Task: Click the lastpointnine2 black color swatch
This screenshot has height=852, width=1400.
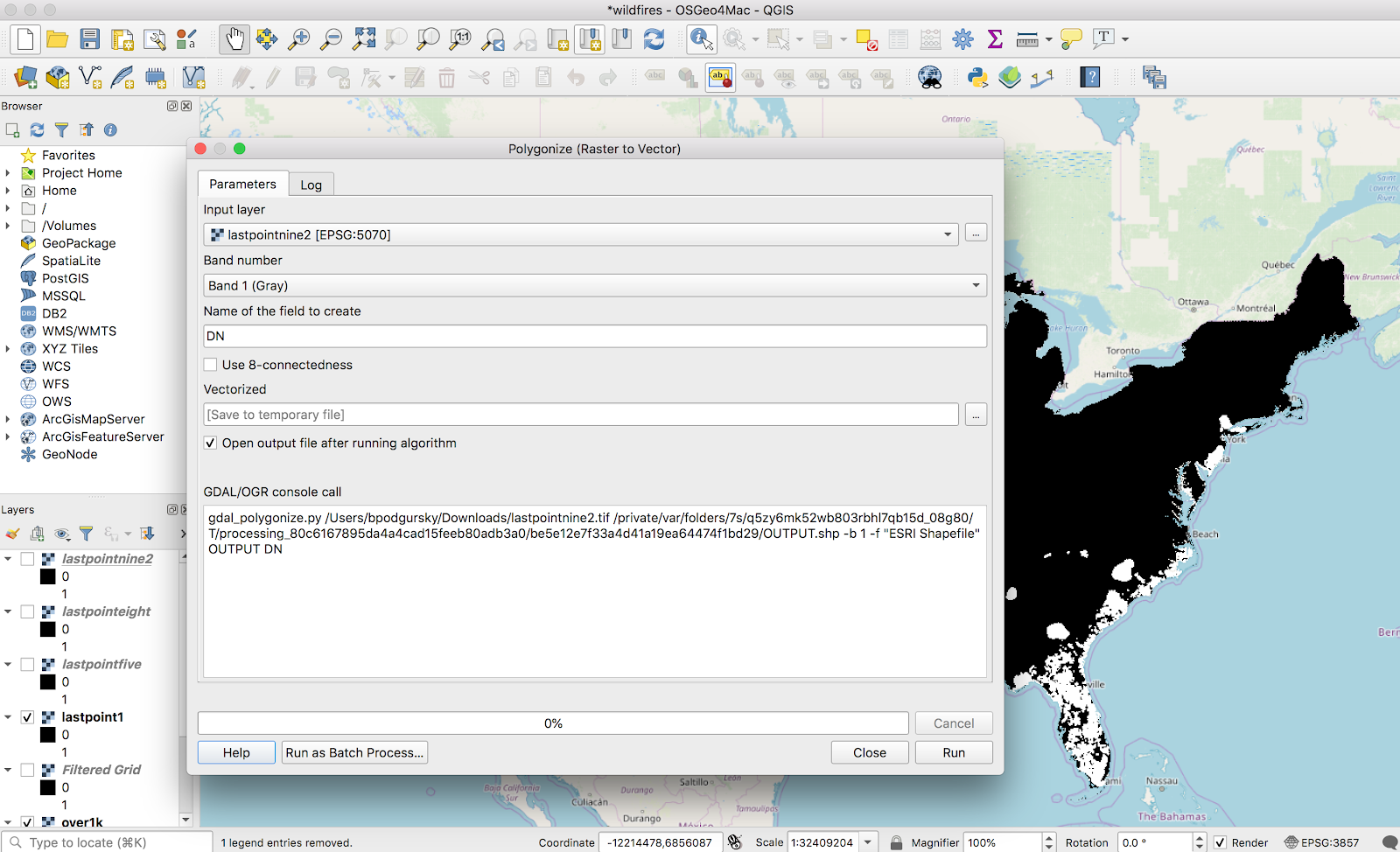Action: click(48, 576)
